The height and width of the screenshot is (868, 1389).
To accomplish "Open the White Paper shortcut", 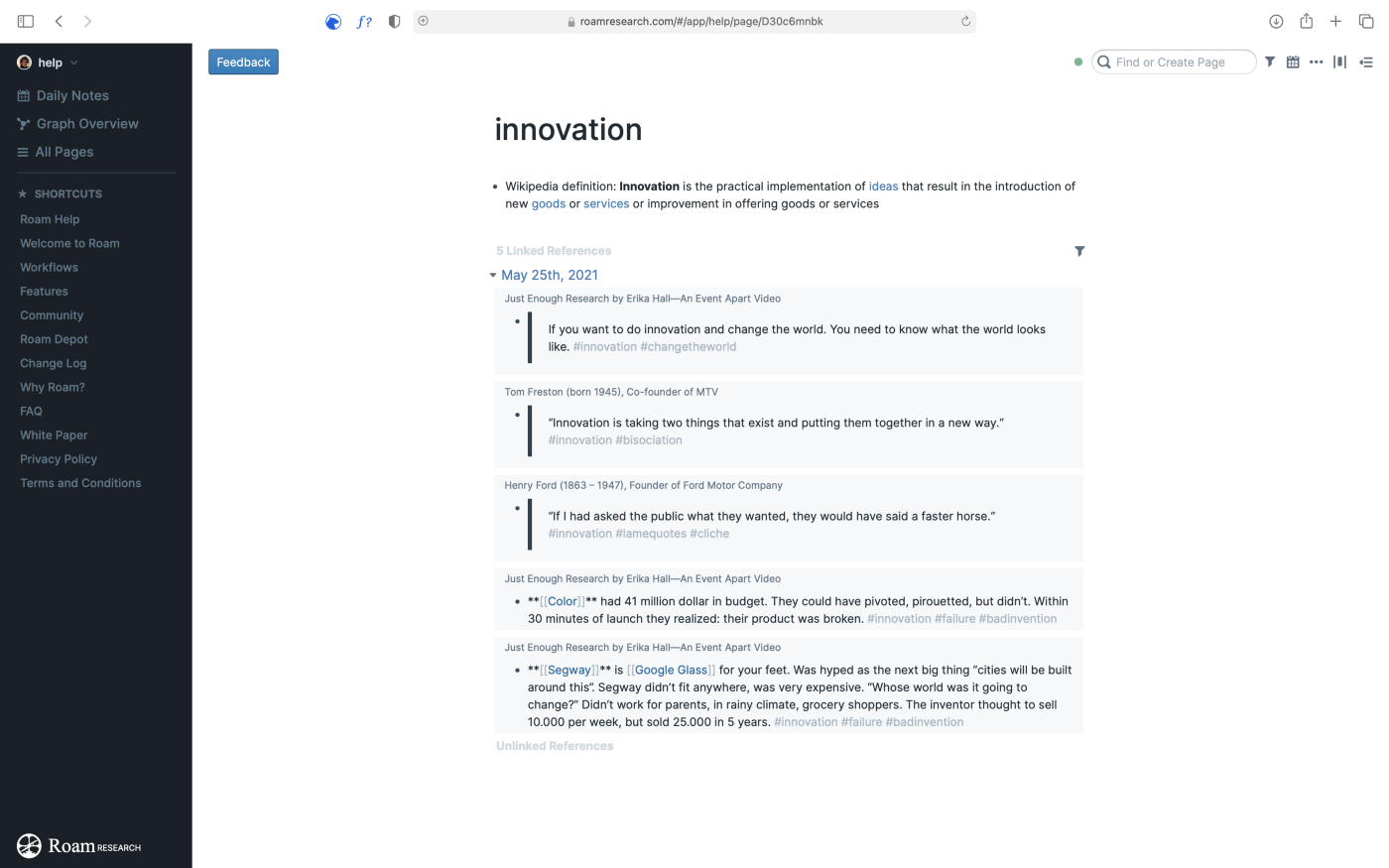I will tap(54, 434).
